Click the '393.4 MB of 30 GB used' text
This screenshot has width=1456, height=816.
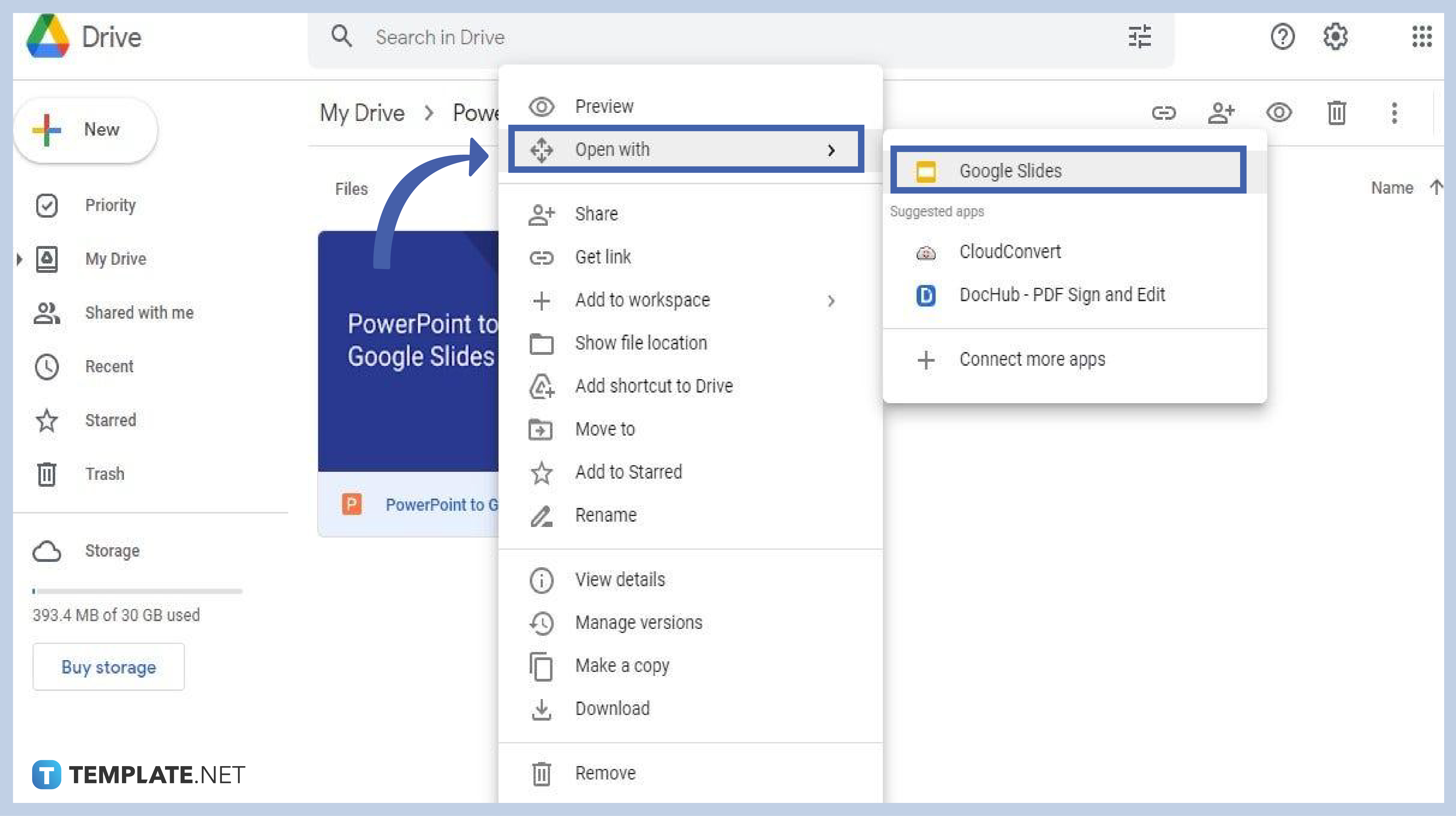(116, 615)
